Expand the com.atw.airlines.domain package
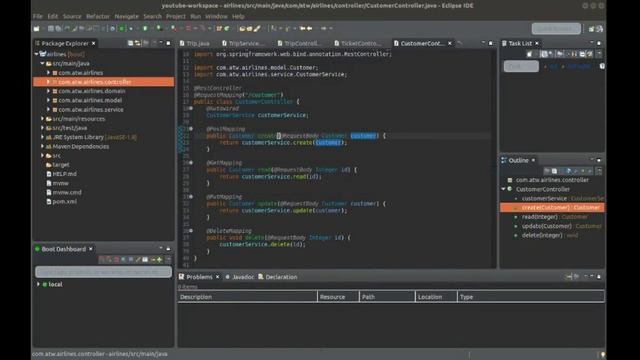This screenshot has width=640, height=360. pyautogui.click(x=48, y=91)
